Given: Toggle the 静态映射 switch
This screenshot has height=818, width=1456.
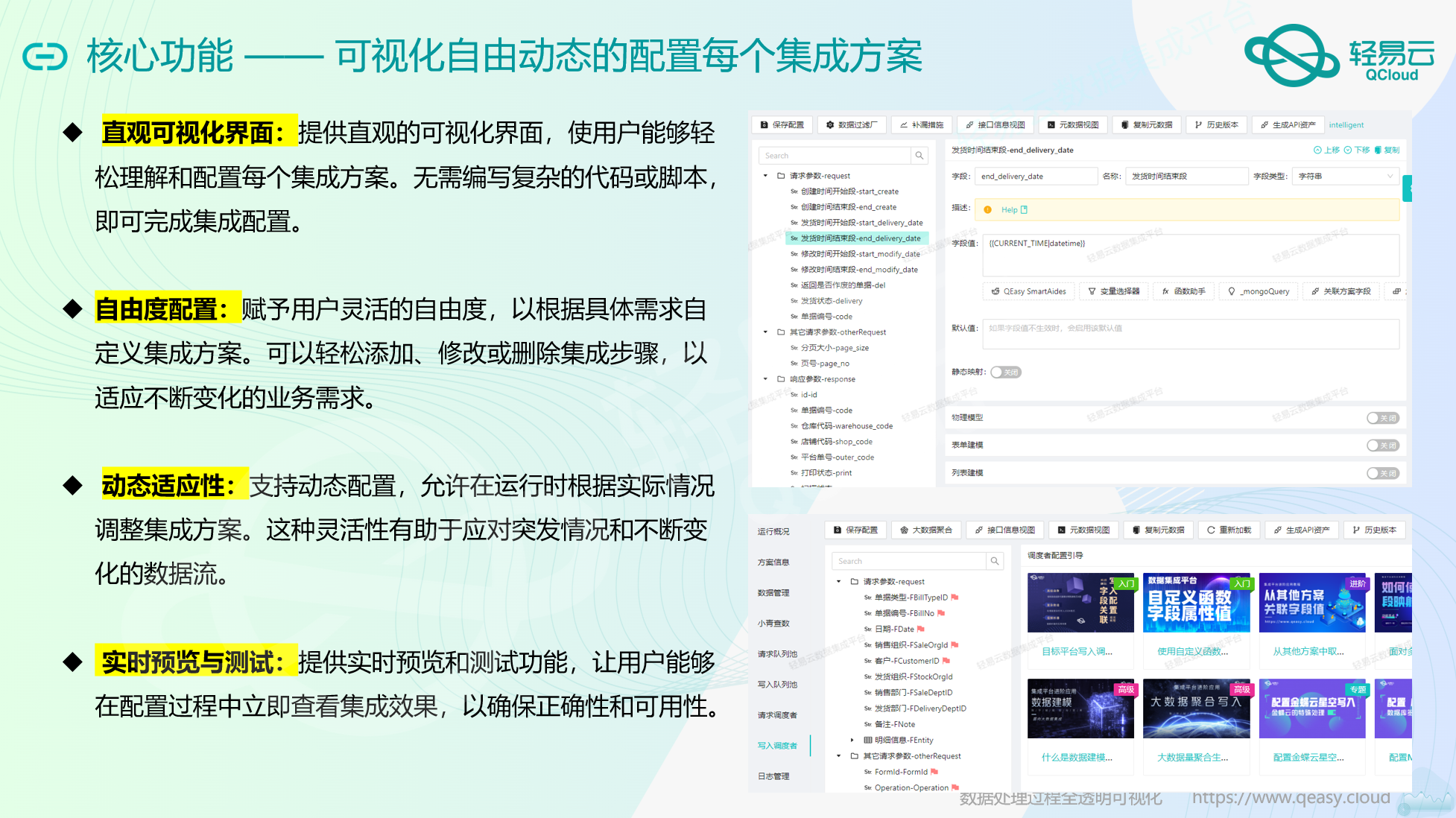Looking at the screenshot, I should (1005, 372).
